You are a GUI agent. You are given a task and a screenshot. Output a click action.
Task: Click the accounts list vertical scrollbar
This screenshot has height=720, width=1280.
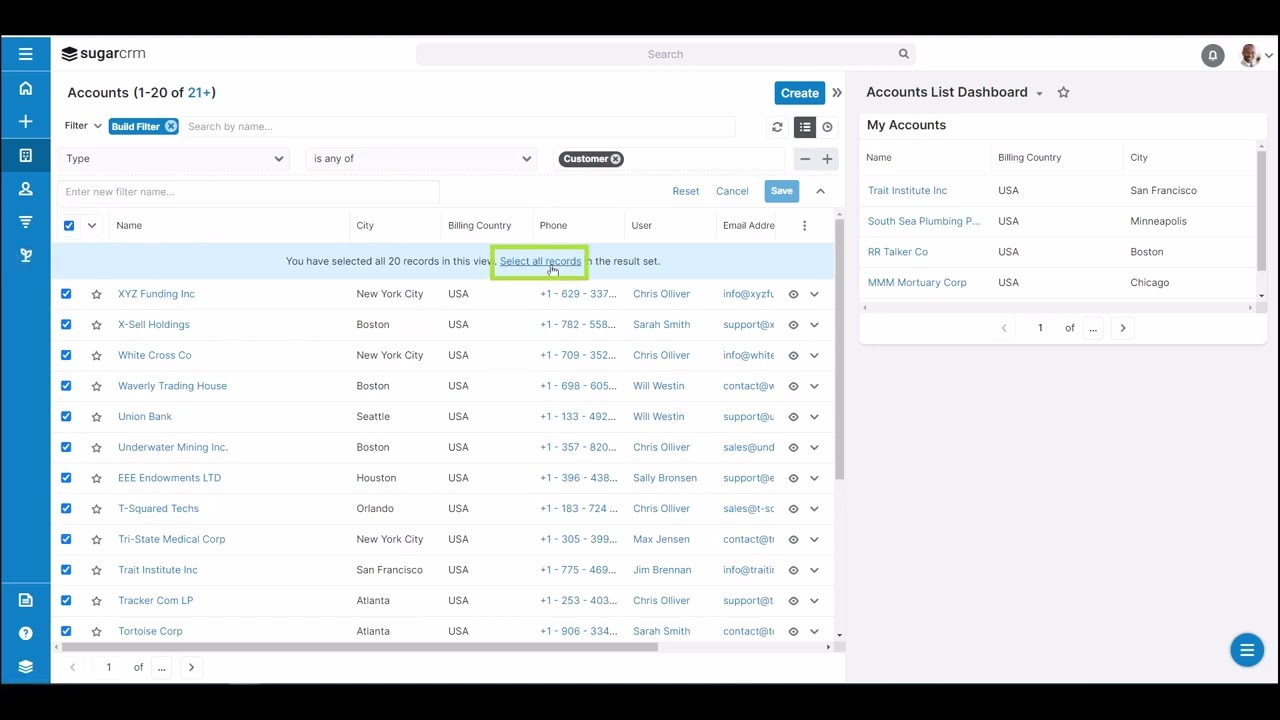pos(839,350)
